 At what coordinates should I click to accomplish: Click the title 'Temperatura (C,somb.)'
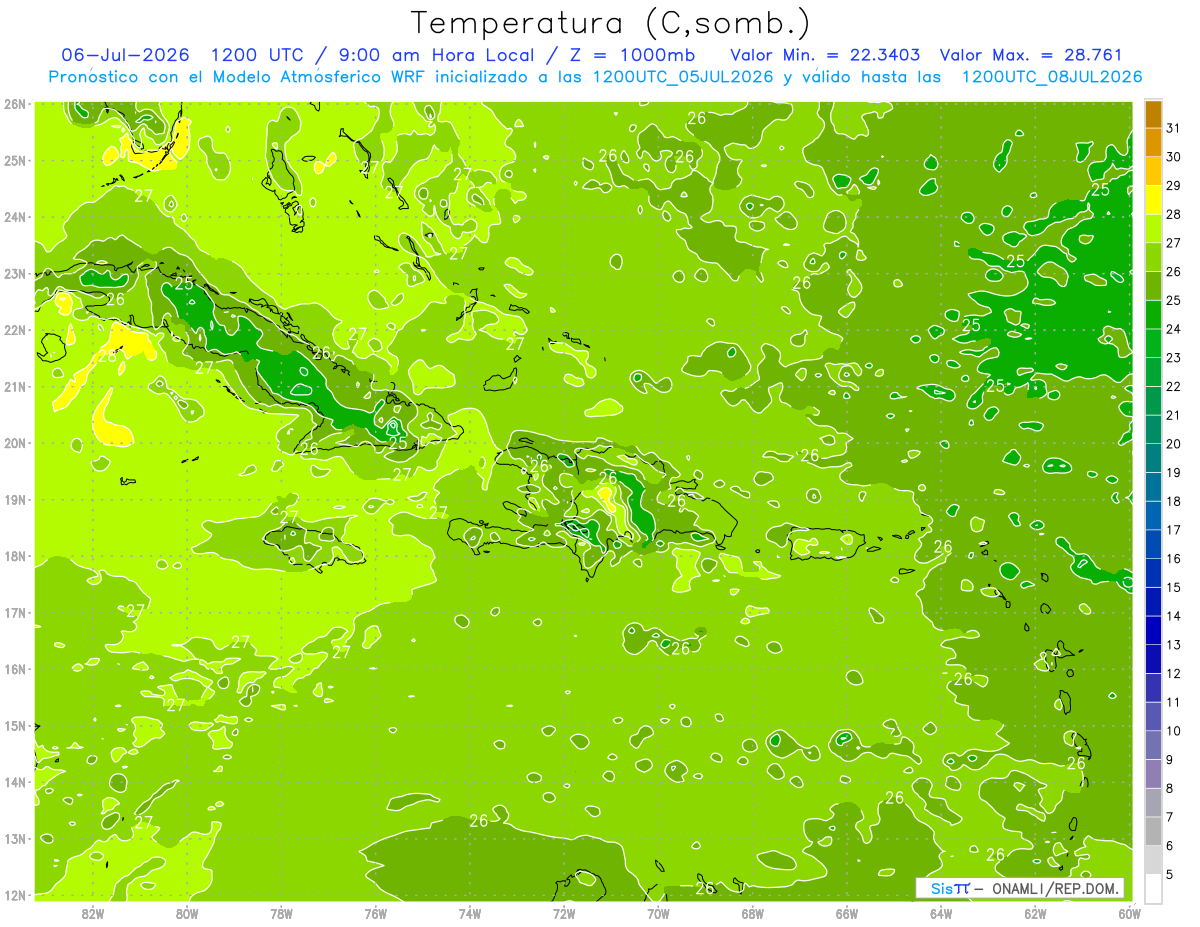pos(610,23)
